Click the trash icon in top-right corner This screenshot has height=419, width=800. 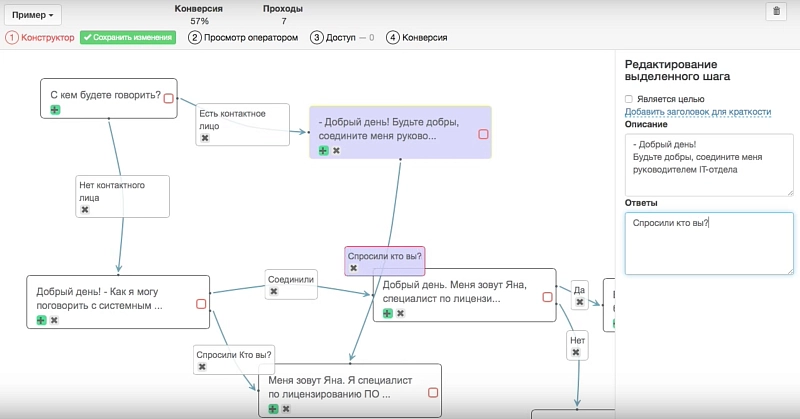[776, 12]
